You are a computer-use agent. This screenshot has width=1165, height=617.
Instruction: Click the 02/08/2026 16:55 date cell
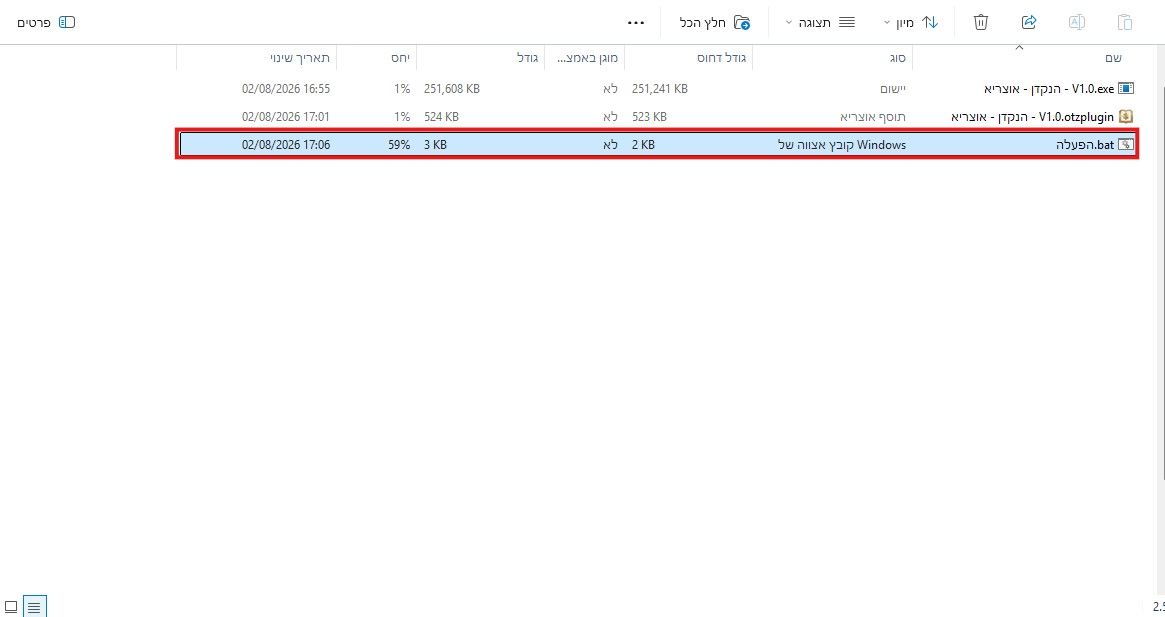[286, 88]
